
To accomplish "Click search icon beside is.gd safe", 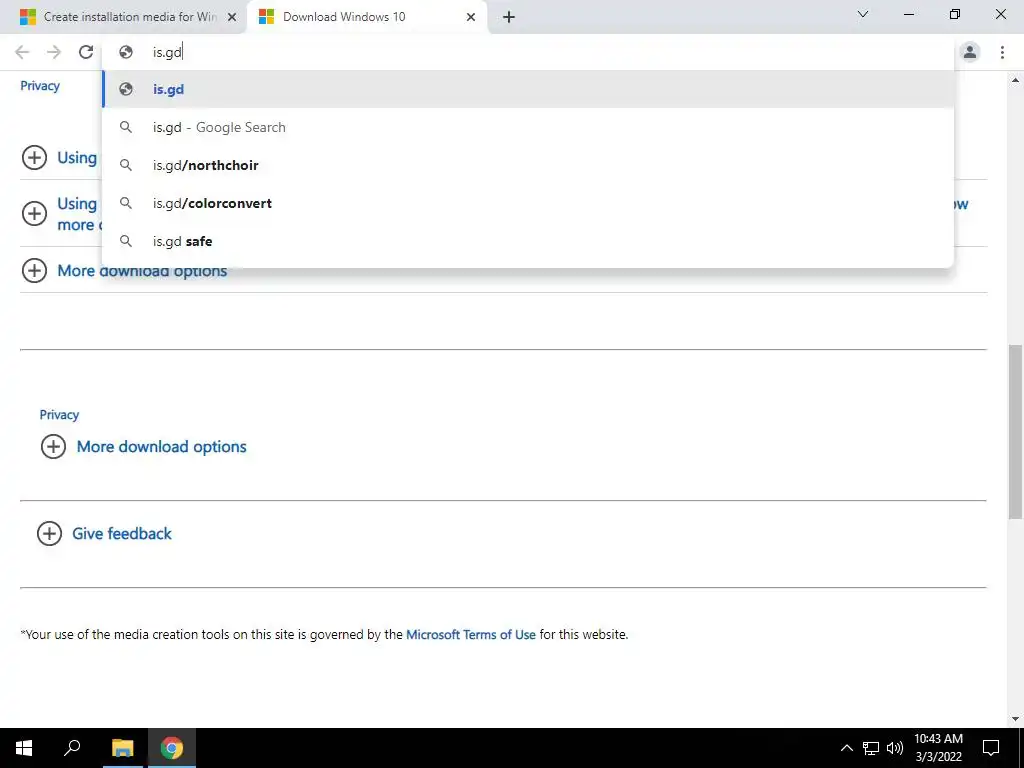I will tap(126, 241).
